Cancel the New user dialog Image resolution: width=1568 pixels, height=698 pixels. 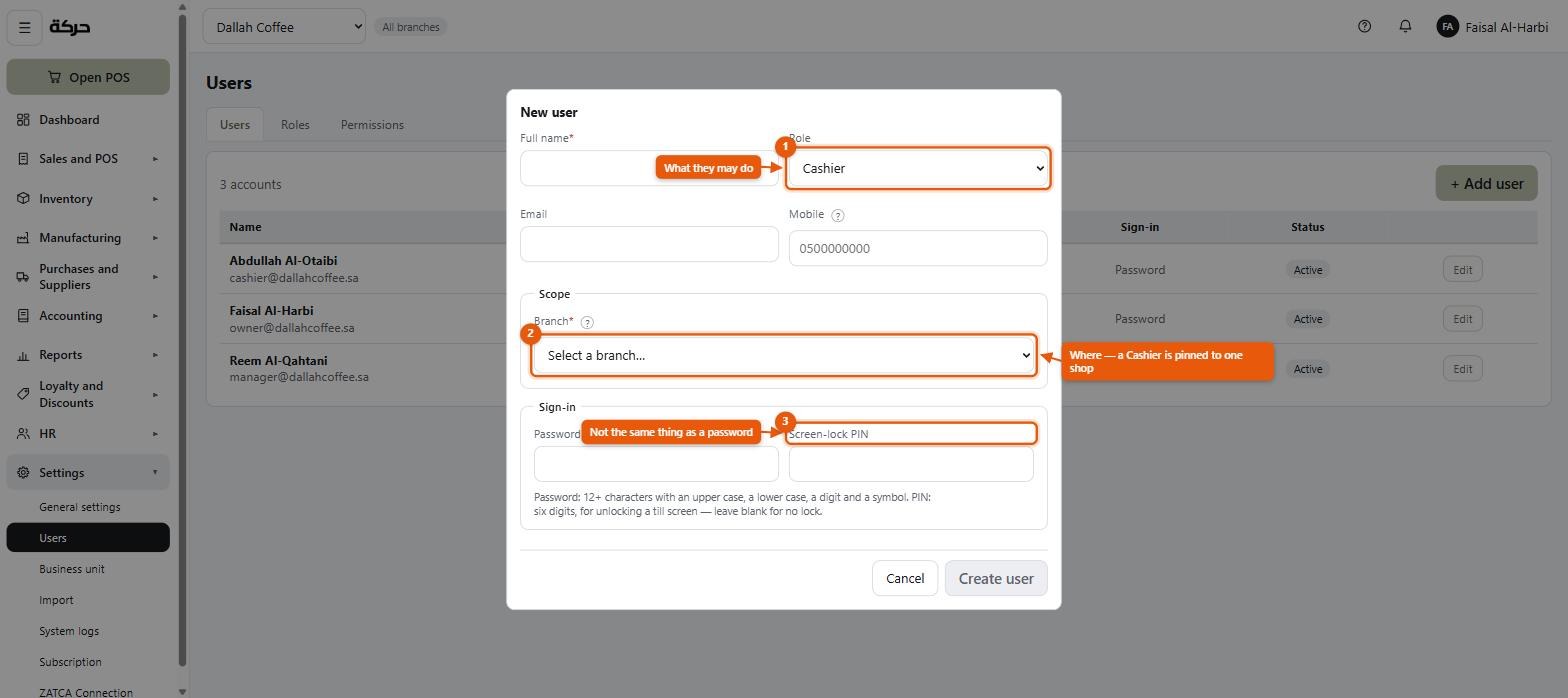[905, 578]
